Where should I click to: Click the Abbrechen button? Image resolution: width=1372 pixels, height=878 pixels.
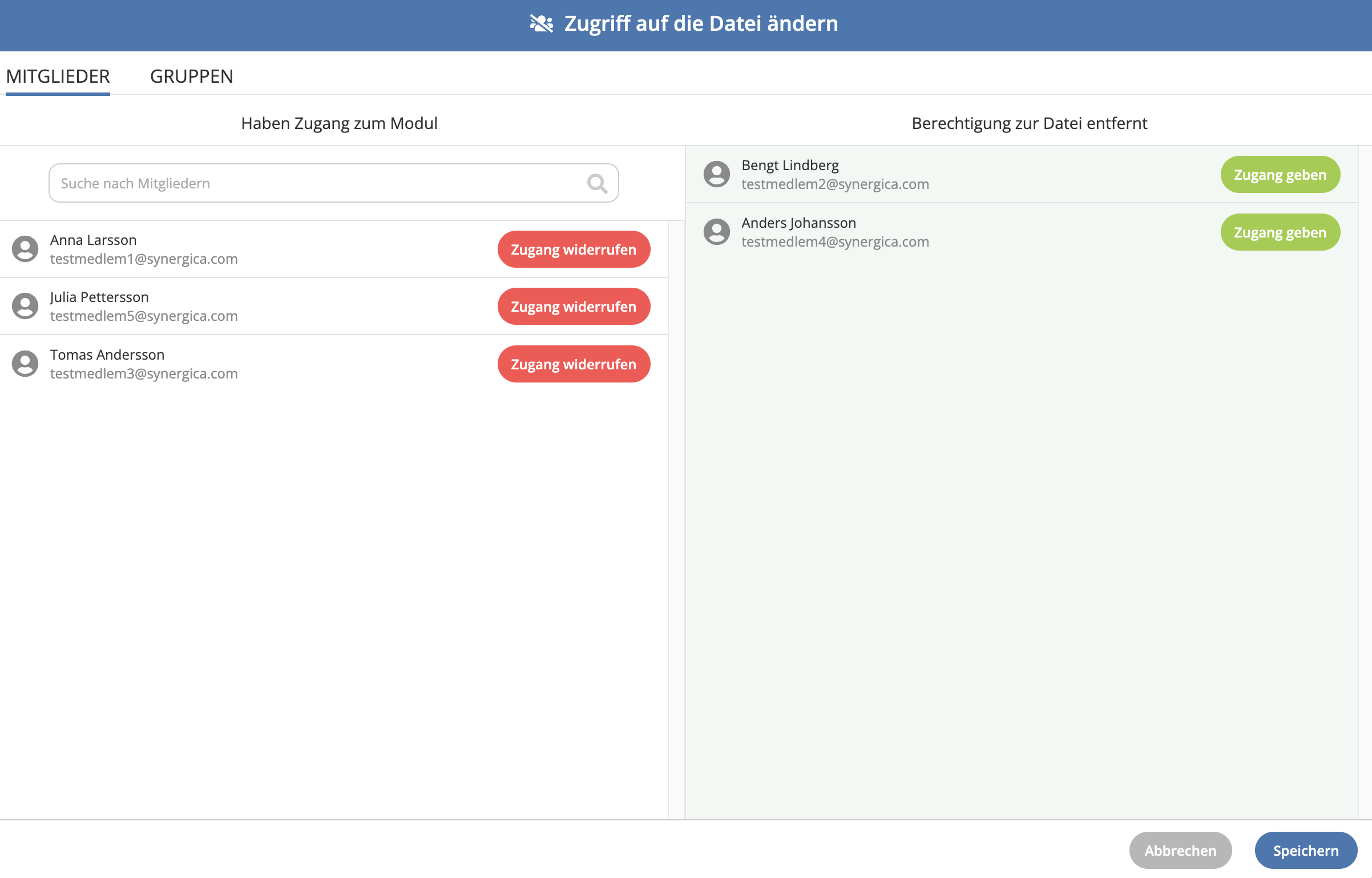(x=1180, y=851)
